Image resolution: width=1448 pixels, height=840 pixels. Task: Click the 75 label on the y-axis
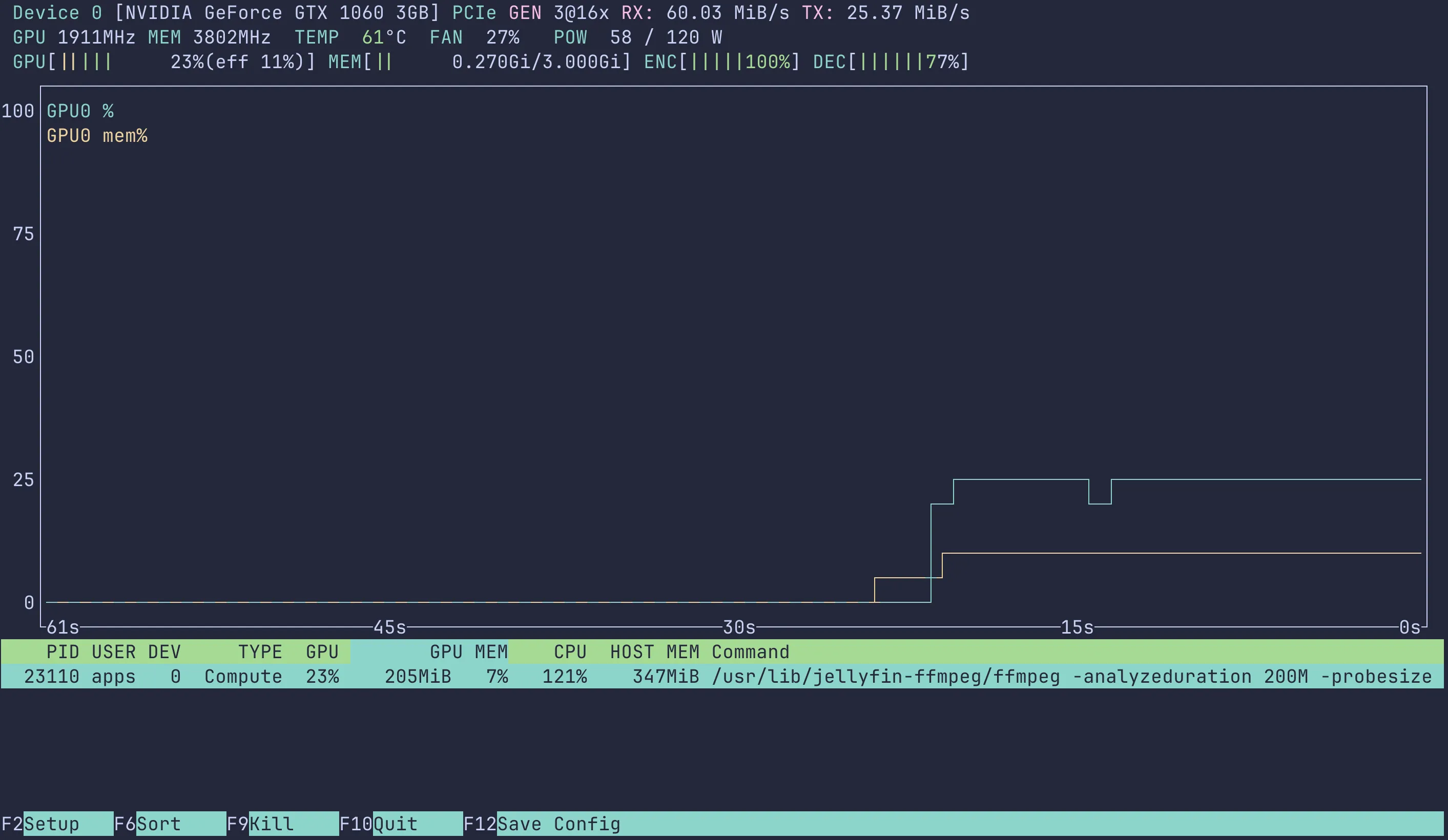24,234
